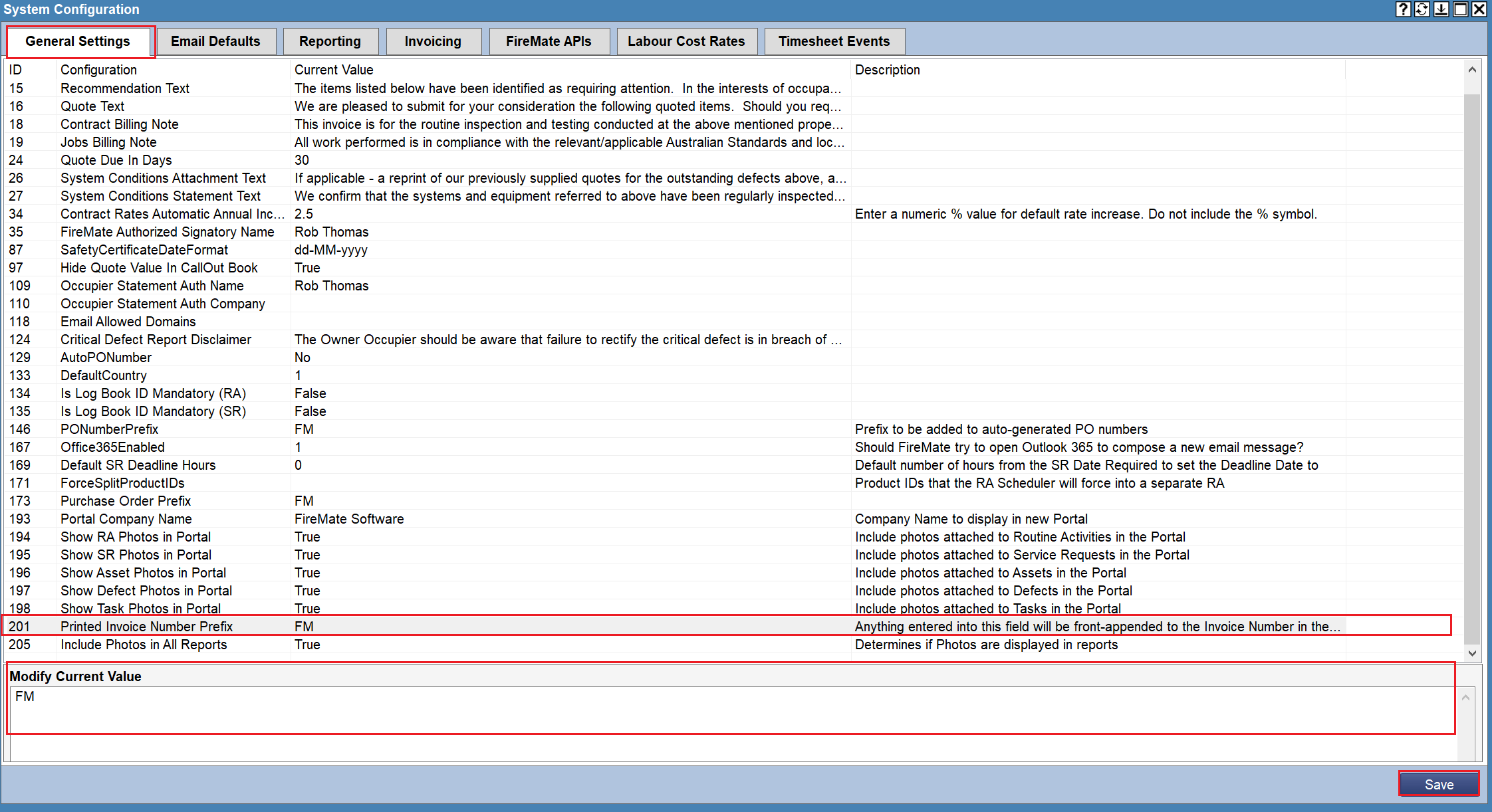Open the Reporting tab
Screen dimensions: 1492x812
330,41
